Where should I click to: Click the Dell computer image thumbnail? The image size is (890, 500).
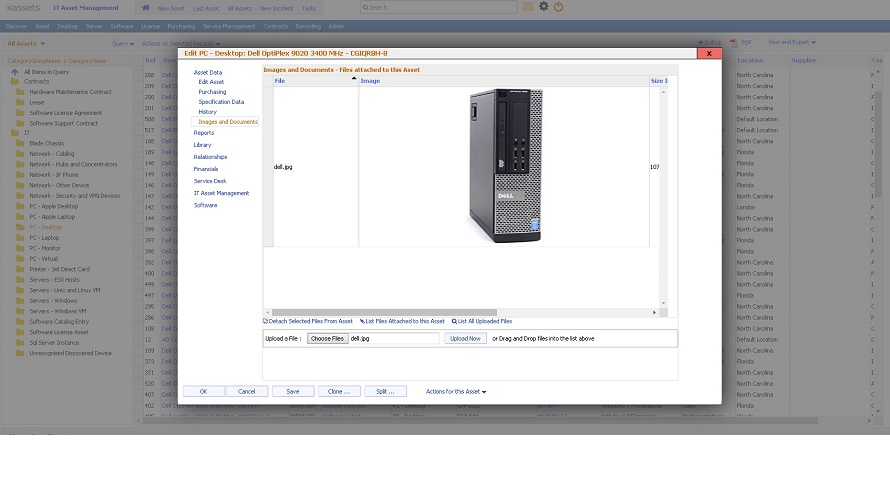(504, 166)
